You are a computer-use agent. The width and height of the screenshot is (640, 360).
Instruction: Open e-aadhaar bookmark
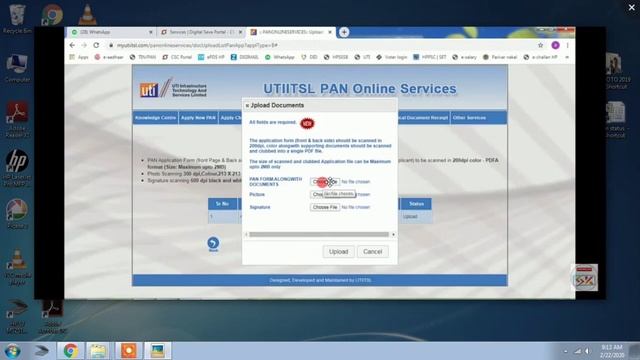click(109, 57)
